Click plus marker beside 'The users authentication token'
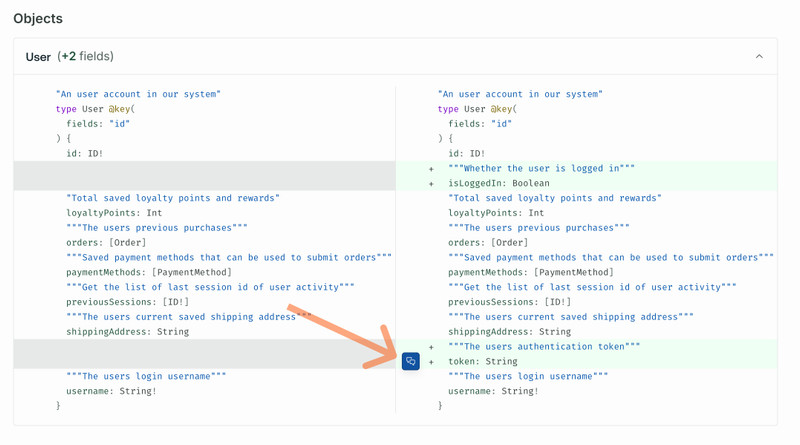The height and width of the screenshot is (445, 800). 432,347
